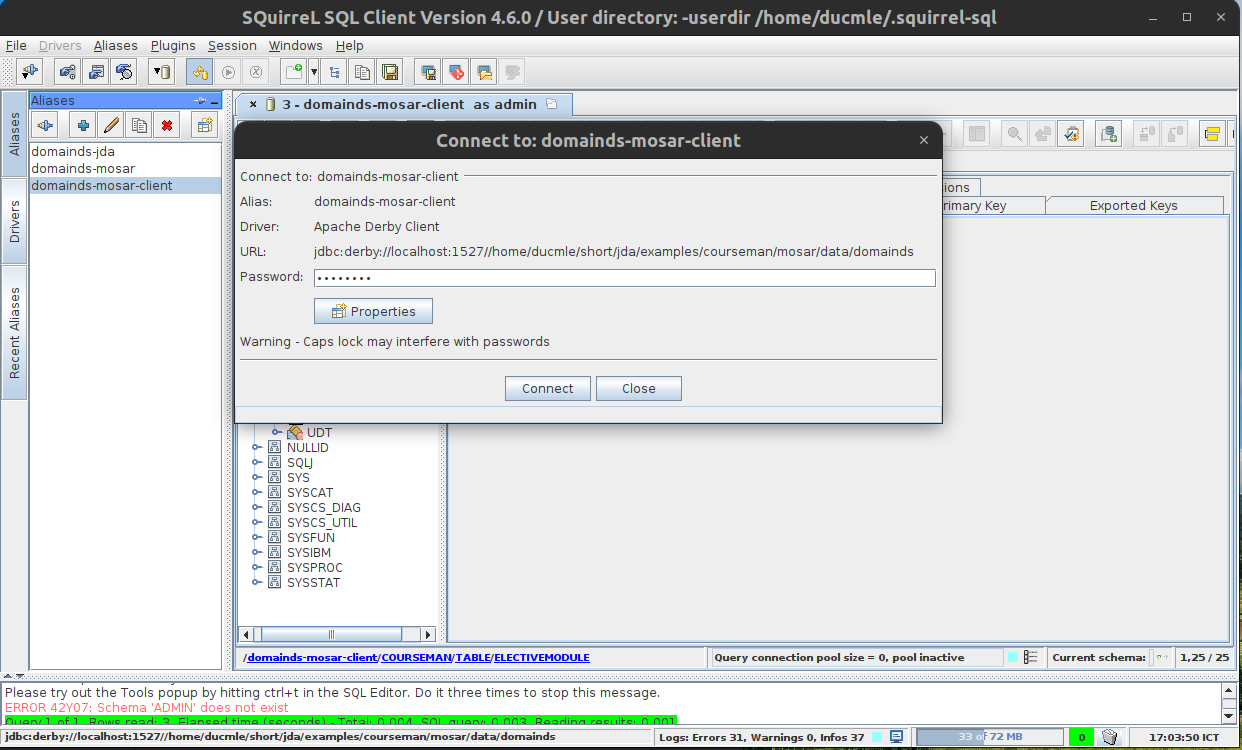
Task: Select the domainds-mosar-client alias
Action: click(x=125, y=186)
